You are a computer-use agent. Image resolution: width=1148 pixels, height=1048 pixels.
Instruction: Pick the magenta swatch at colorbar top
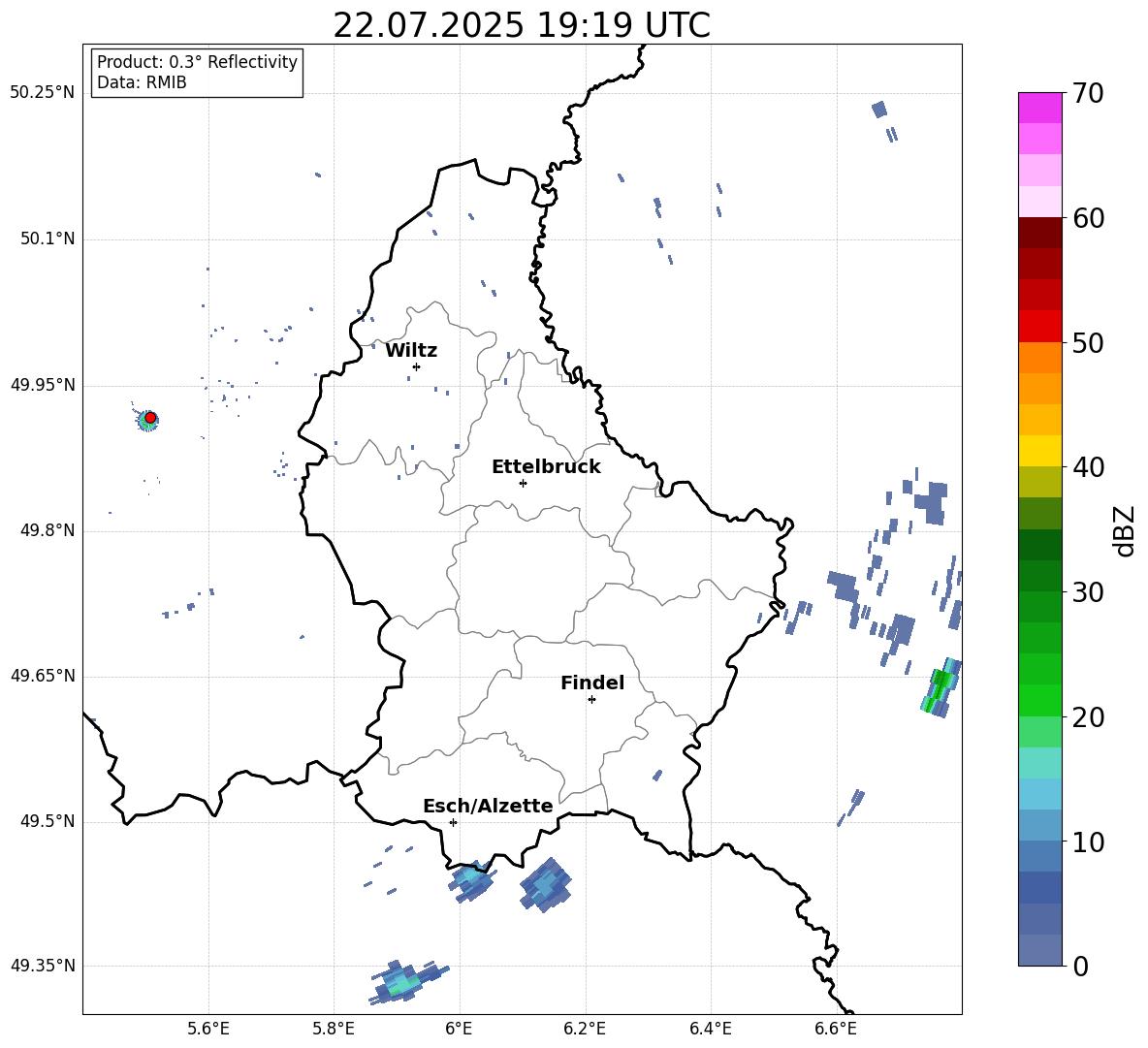pos(1039,109)
